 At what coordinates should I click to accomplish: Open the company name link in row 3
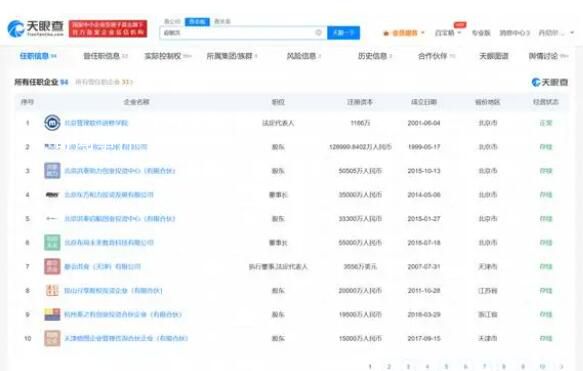pos(120,171)
